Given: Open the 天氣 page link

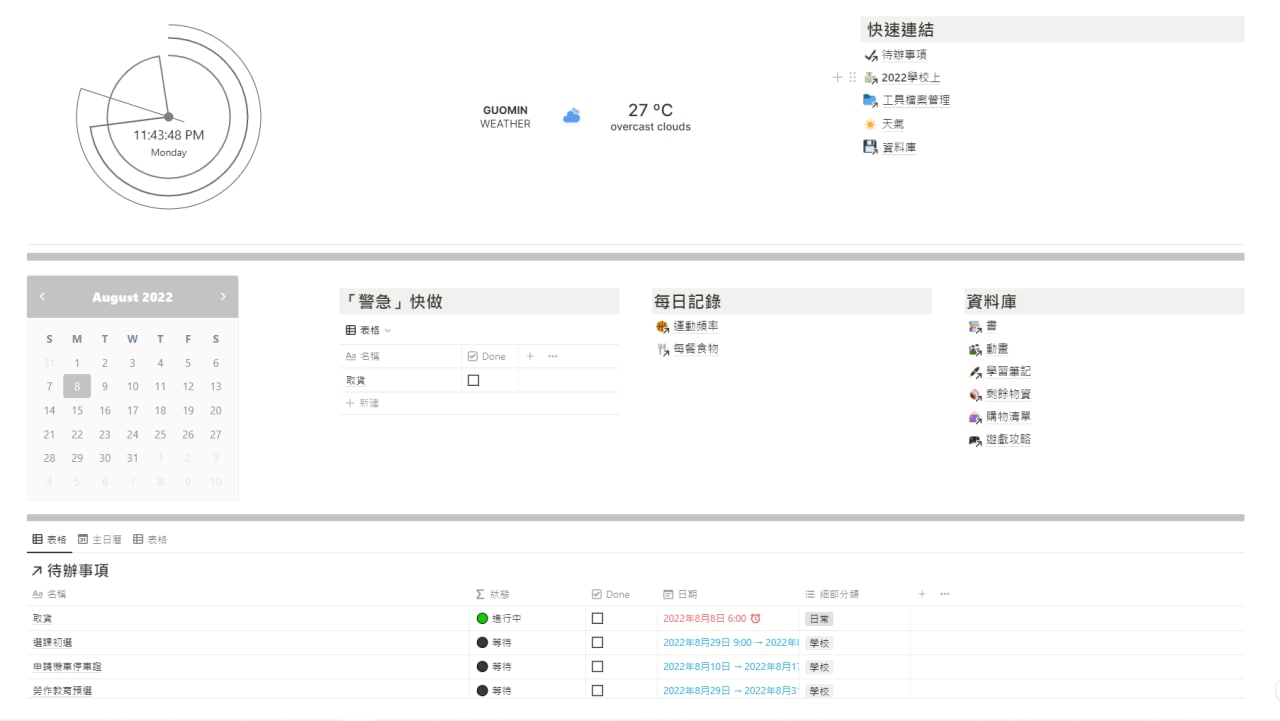Looking at the screenshot, I should (893, 124).
